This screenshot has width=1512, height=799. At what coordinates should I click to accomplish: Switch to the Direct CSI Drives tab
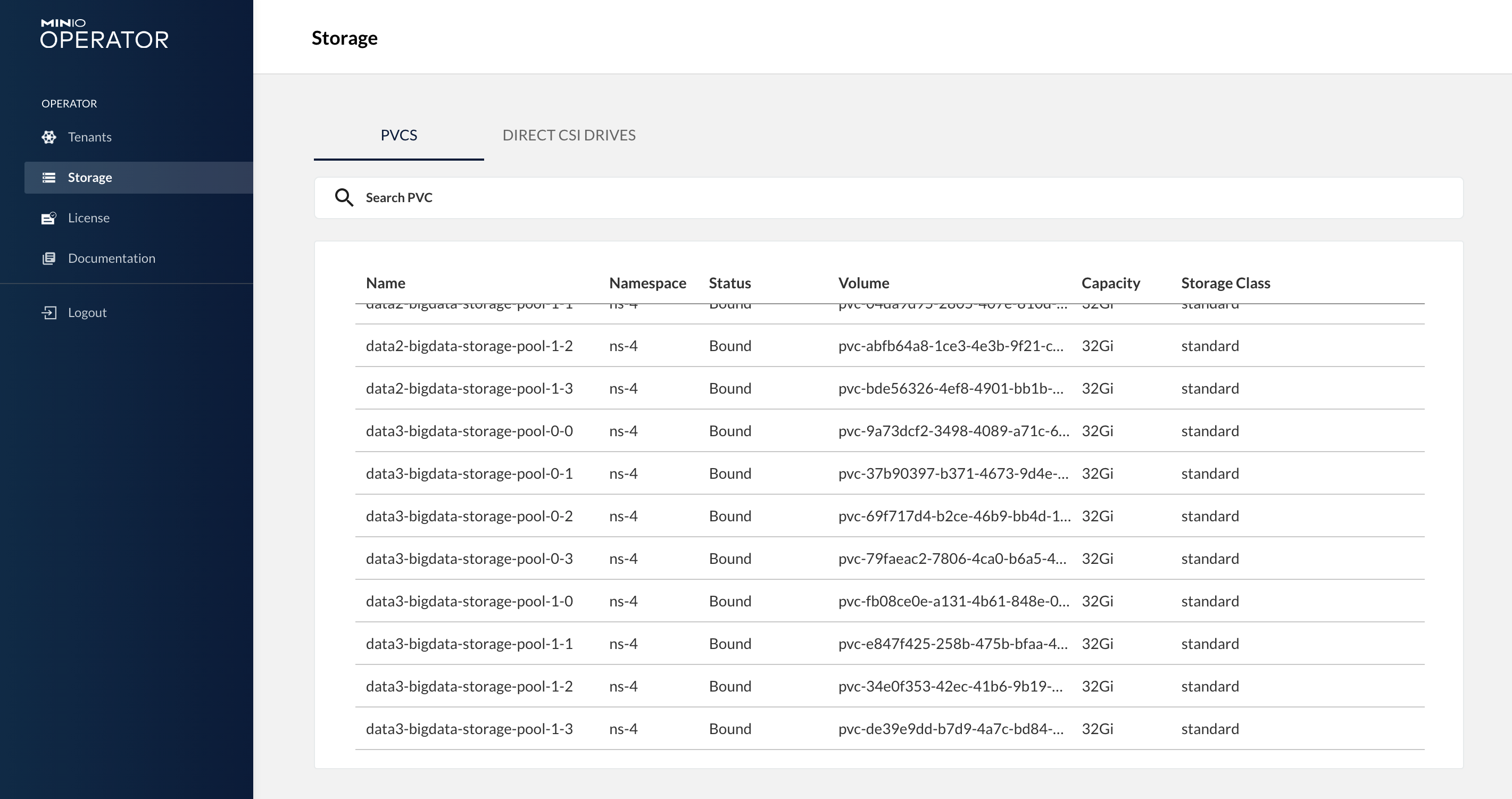pos(568,135)
